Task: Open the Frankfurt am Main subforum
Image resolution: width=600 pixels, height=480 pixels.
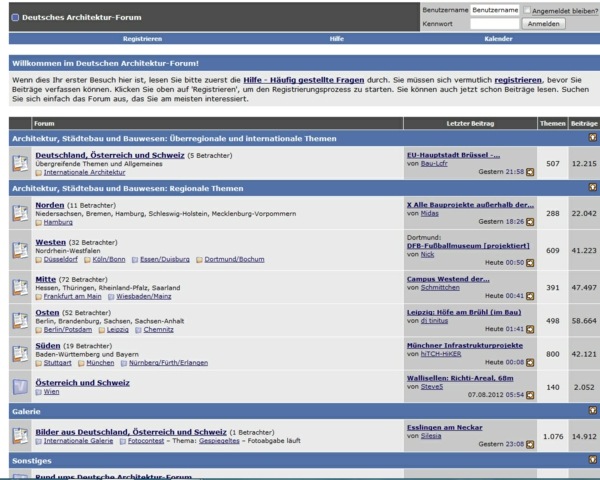Action: tap(72, 296)
